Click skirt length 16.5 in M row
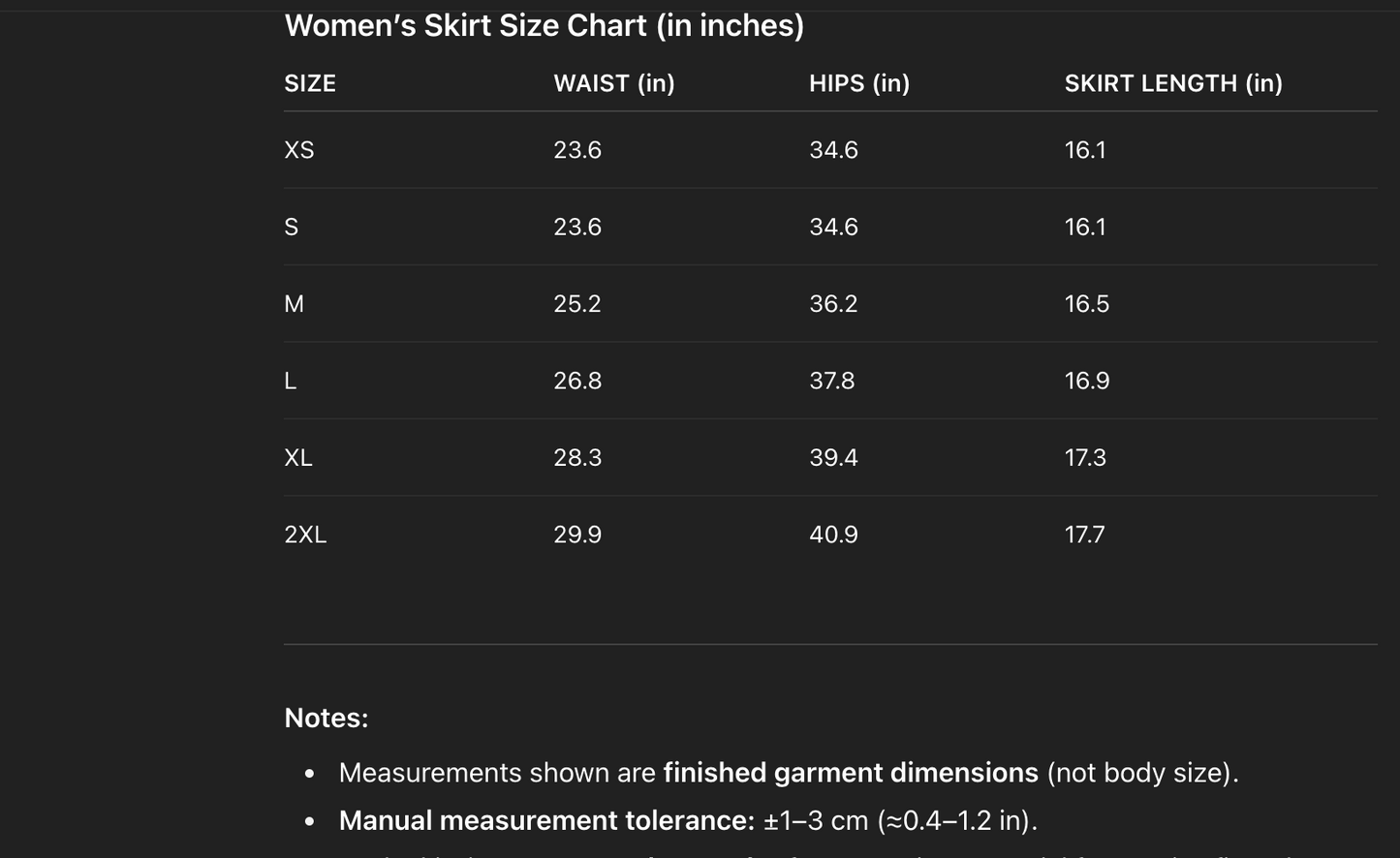Screen dimensions: 1400x858 [x=1086, y=304]
